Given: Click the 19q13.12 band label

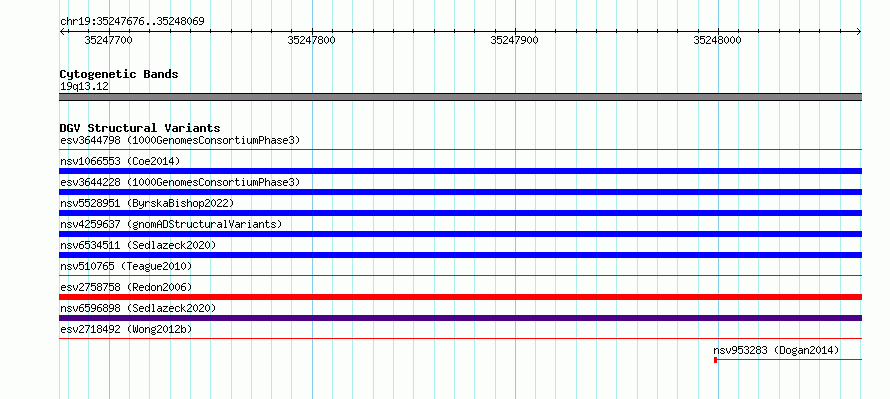Looking at the screenshot, I should click(x=84, y=87).
